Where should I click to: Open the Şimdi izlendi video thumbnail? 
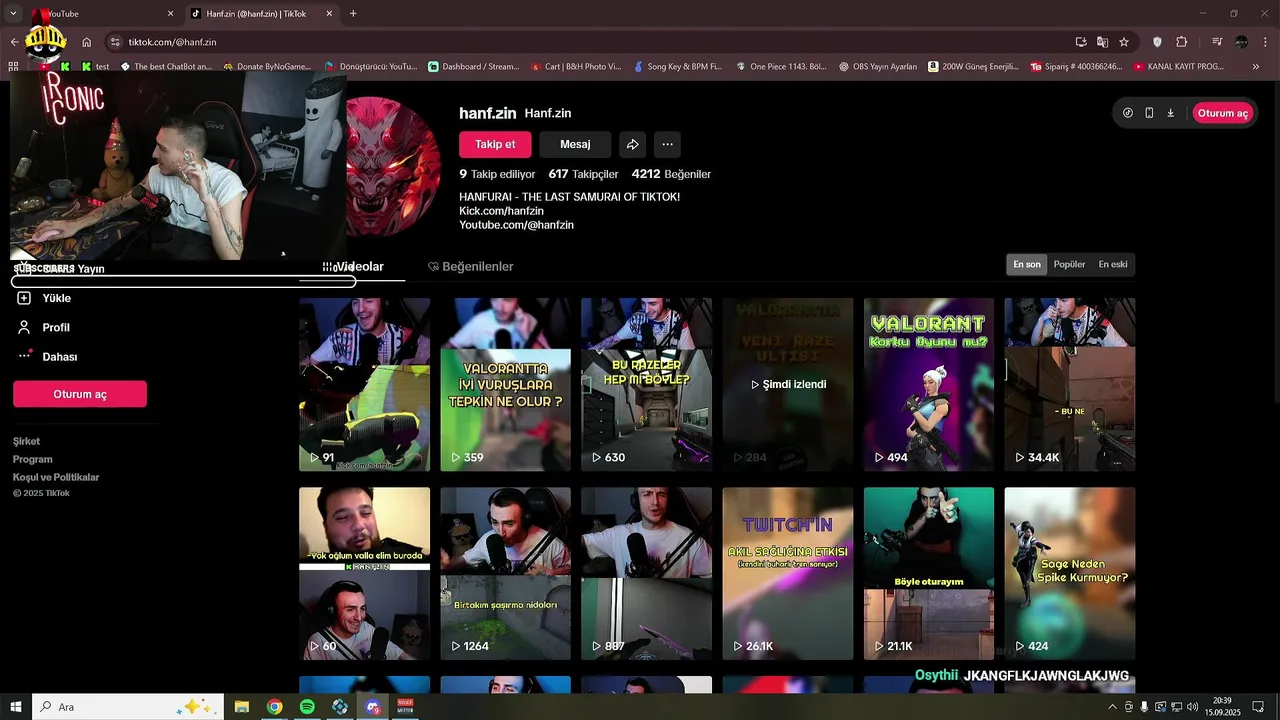click(x=788, y=384)
